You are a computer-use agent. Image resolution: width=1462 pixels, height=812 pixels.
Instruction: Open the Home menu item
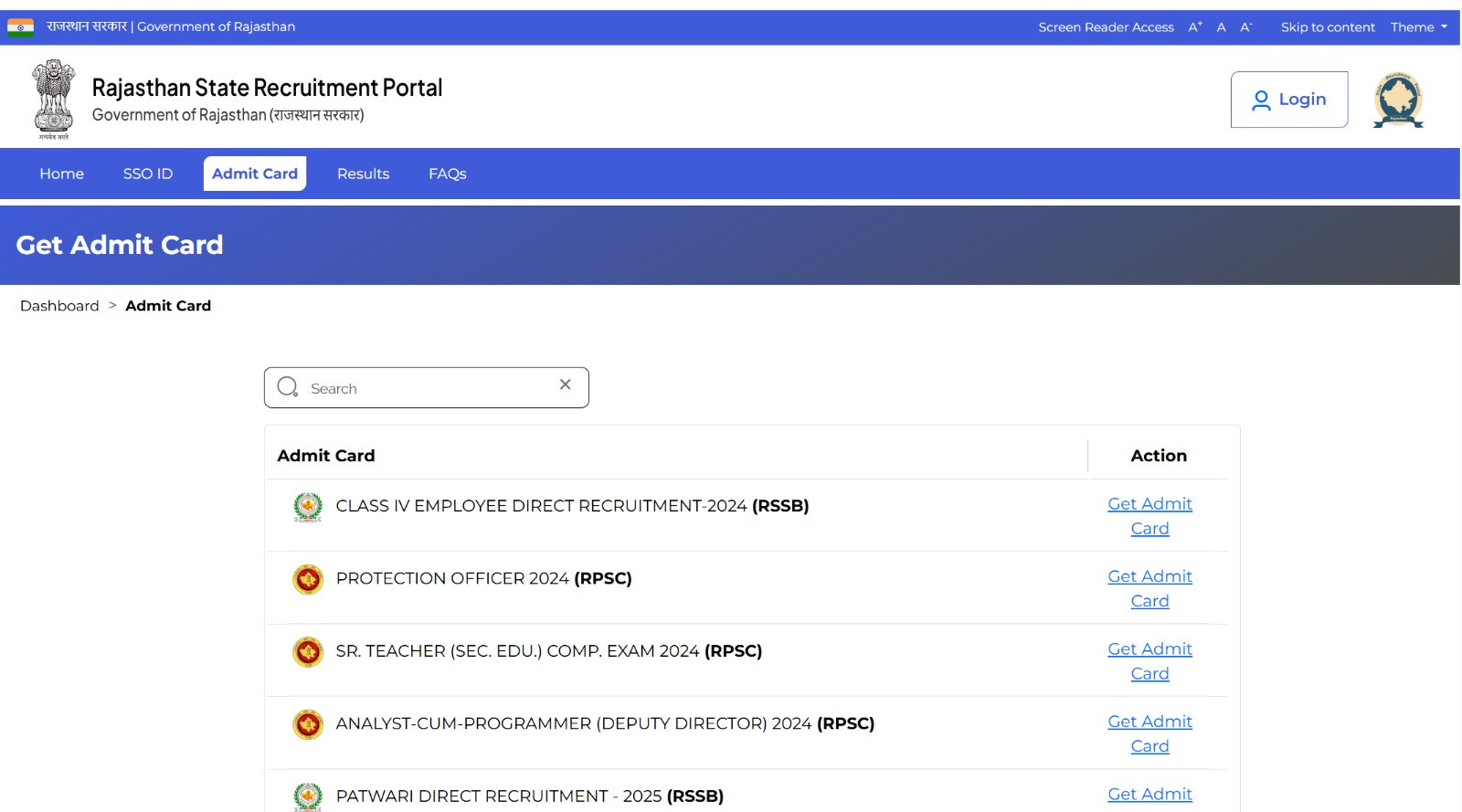coord(62,174)
